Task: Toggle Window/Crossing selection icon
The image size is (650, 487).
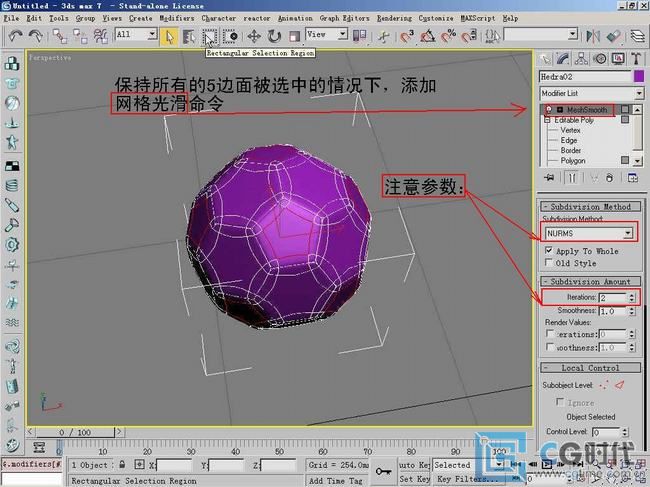Action: pyautogui.click(x=230, y=36)
